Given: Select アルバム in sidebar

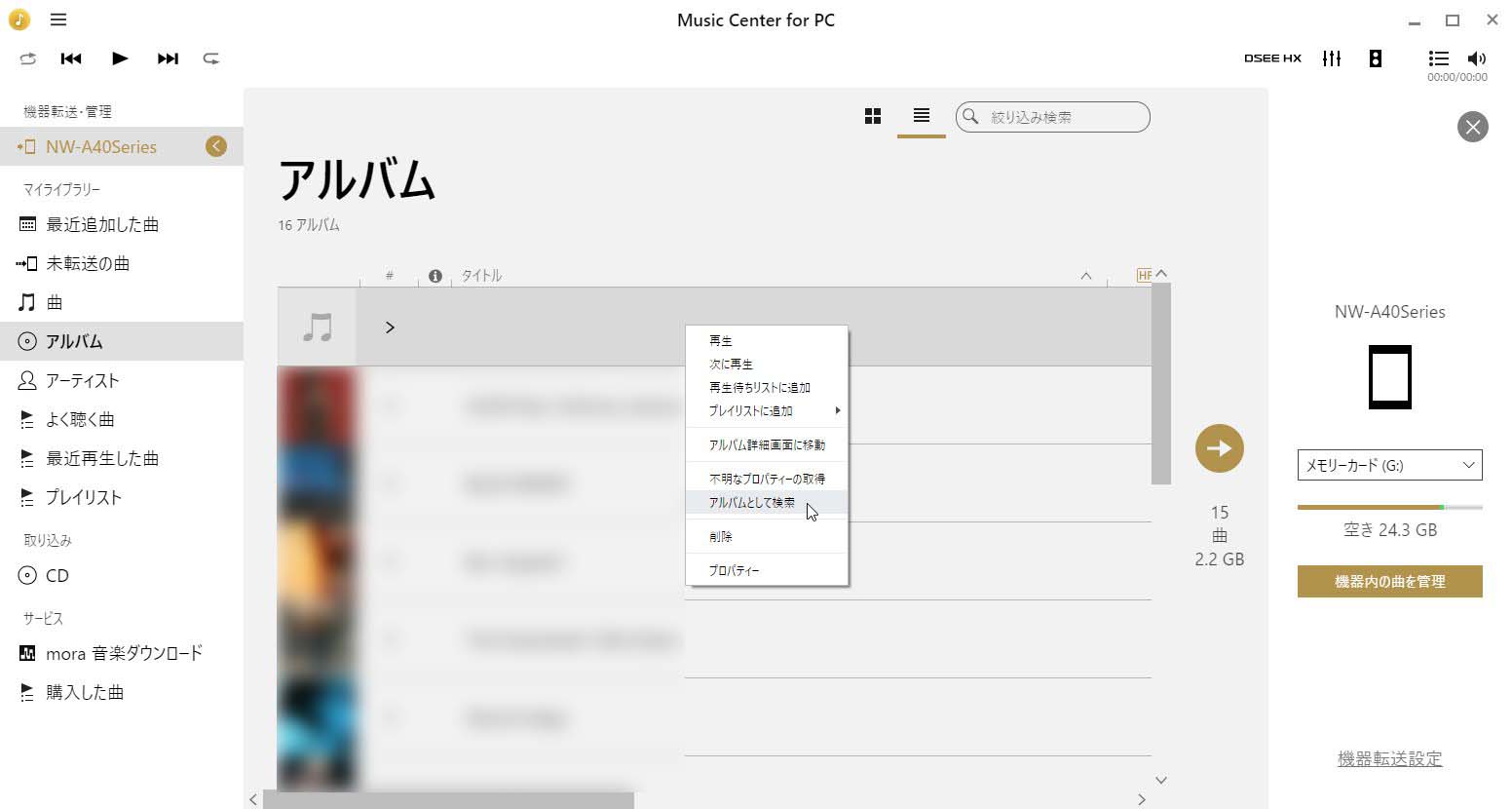Looking at the screenshot, I should pos(122,341).
